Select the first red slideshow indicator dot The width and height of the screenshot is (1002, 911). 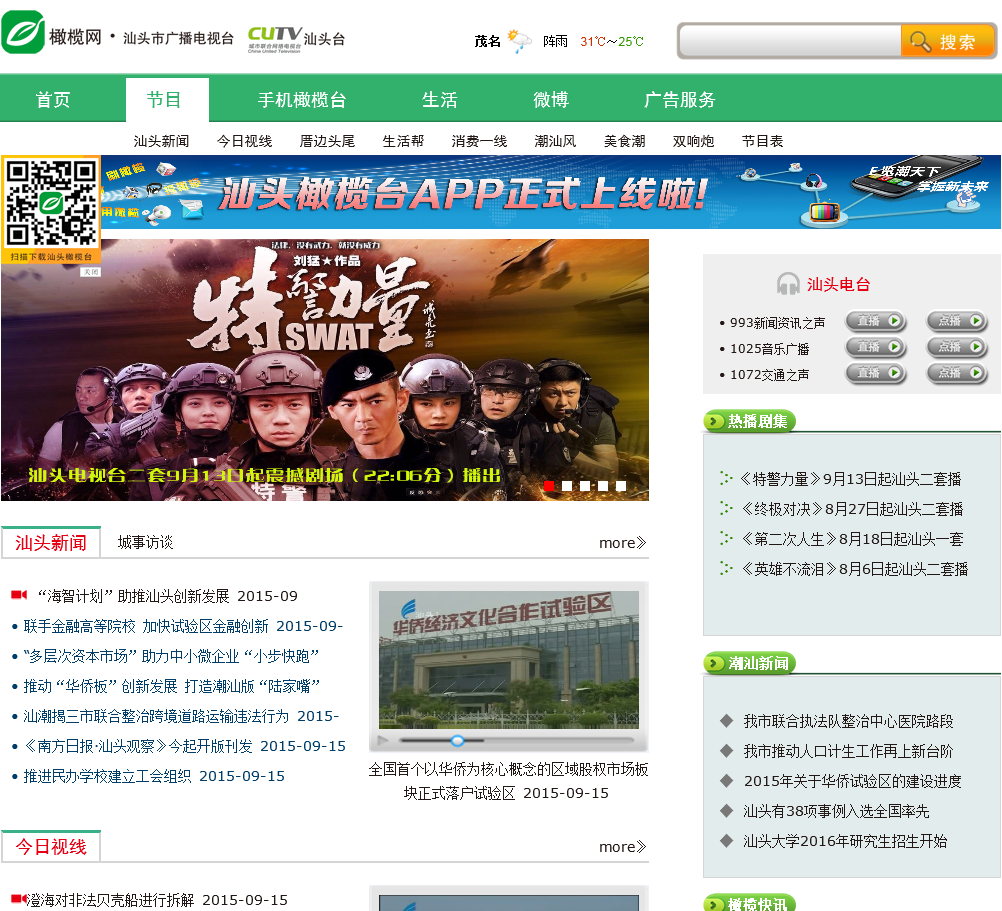[x=549, y=486]
